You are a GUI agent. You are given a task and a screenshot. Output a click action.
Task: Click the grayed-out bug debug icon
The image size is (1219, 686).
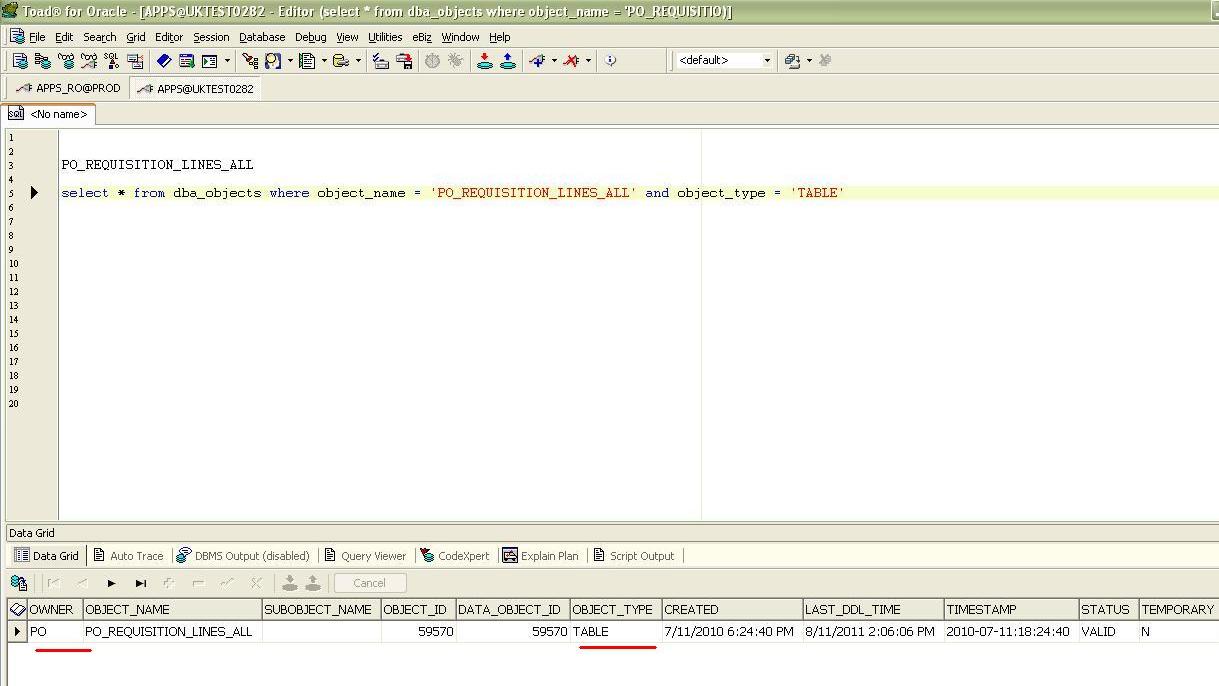coord(455,60)
